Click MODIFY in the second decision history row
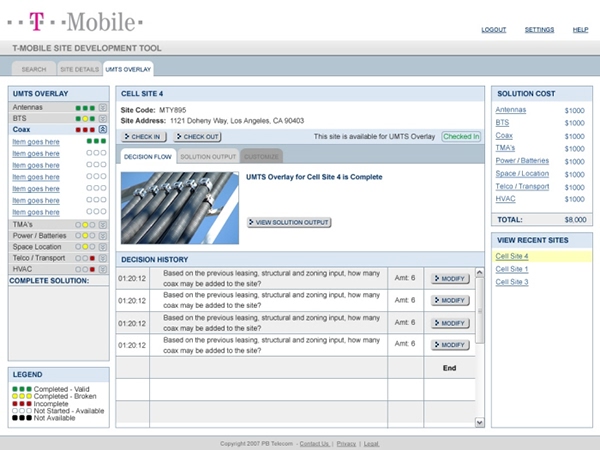600x450 pixels. point(450,300)
